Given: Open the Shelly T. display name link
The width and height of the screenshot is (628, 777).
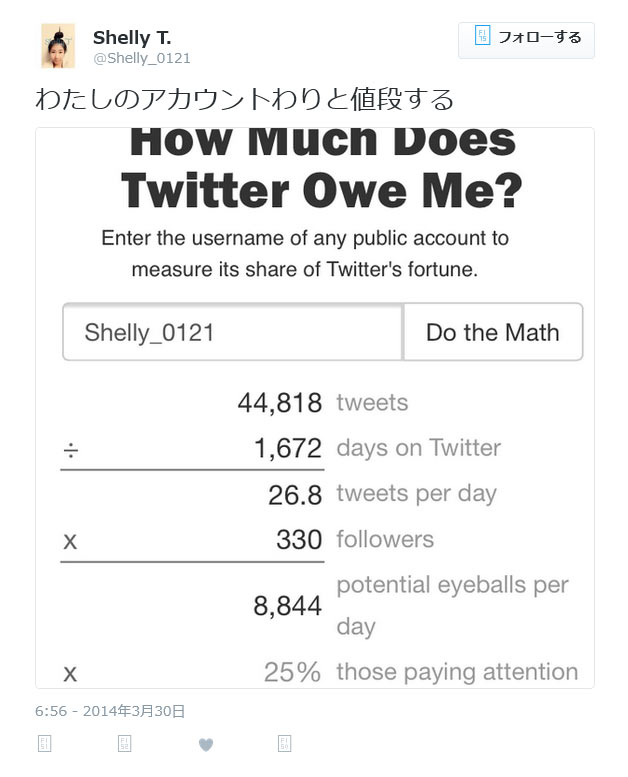Looking at the screenshot, I should [132, 38].
